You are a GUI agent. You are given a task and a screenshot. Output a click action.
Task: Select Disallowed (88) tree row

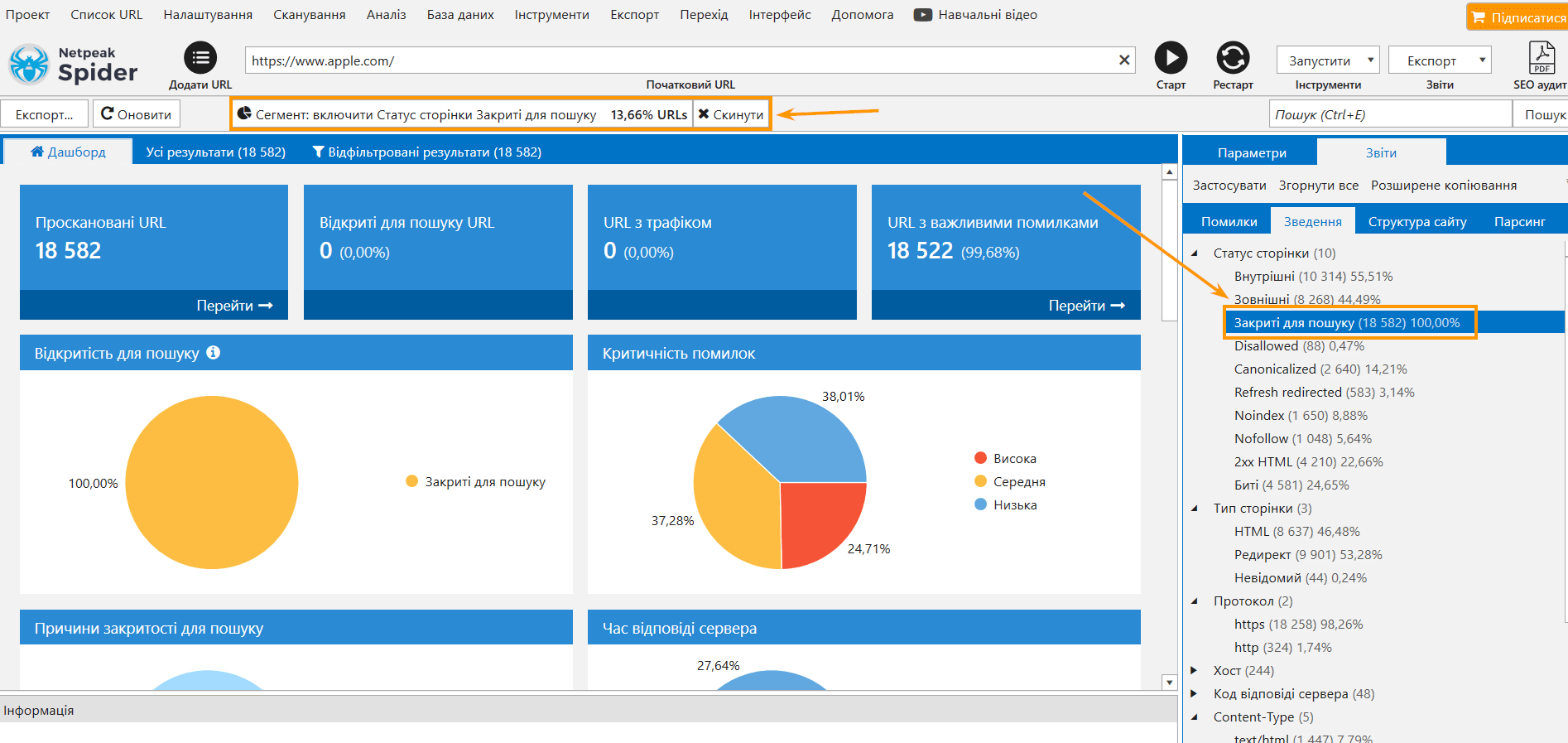tap(1299, 346)
